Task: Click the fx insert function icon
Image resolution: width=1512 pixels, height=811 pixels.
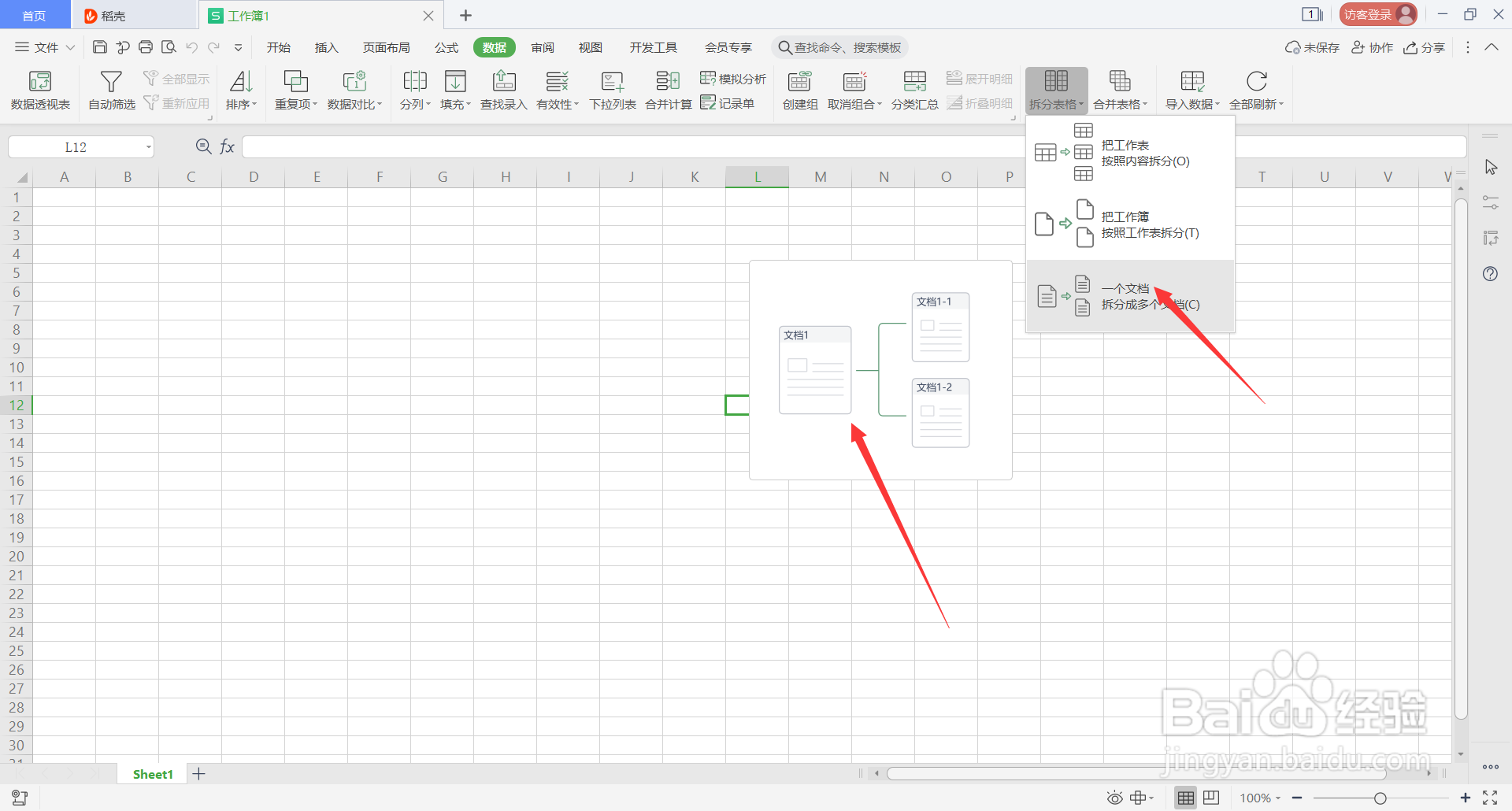Action: tap(227, 146)
